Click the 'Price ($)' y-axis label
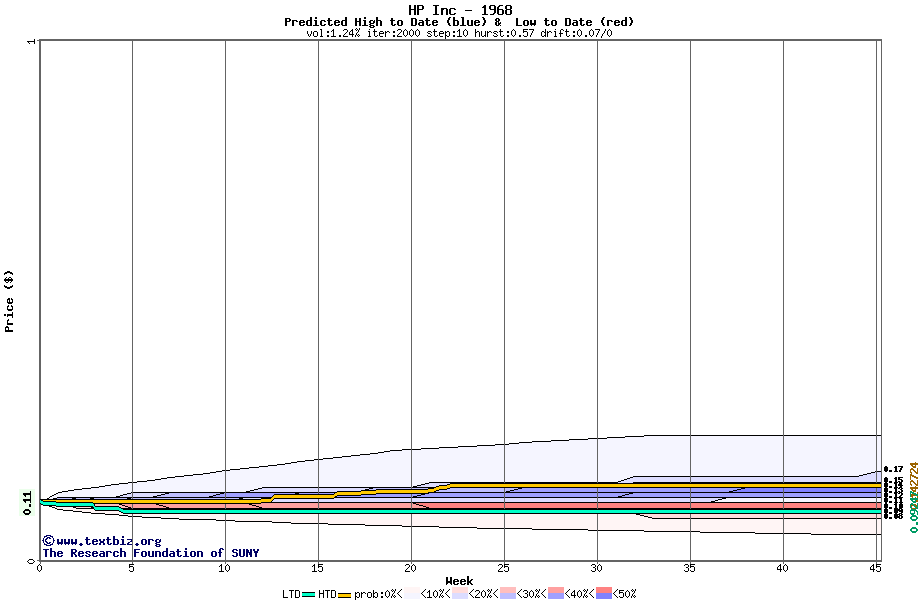 (x=9, y=301)
